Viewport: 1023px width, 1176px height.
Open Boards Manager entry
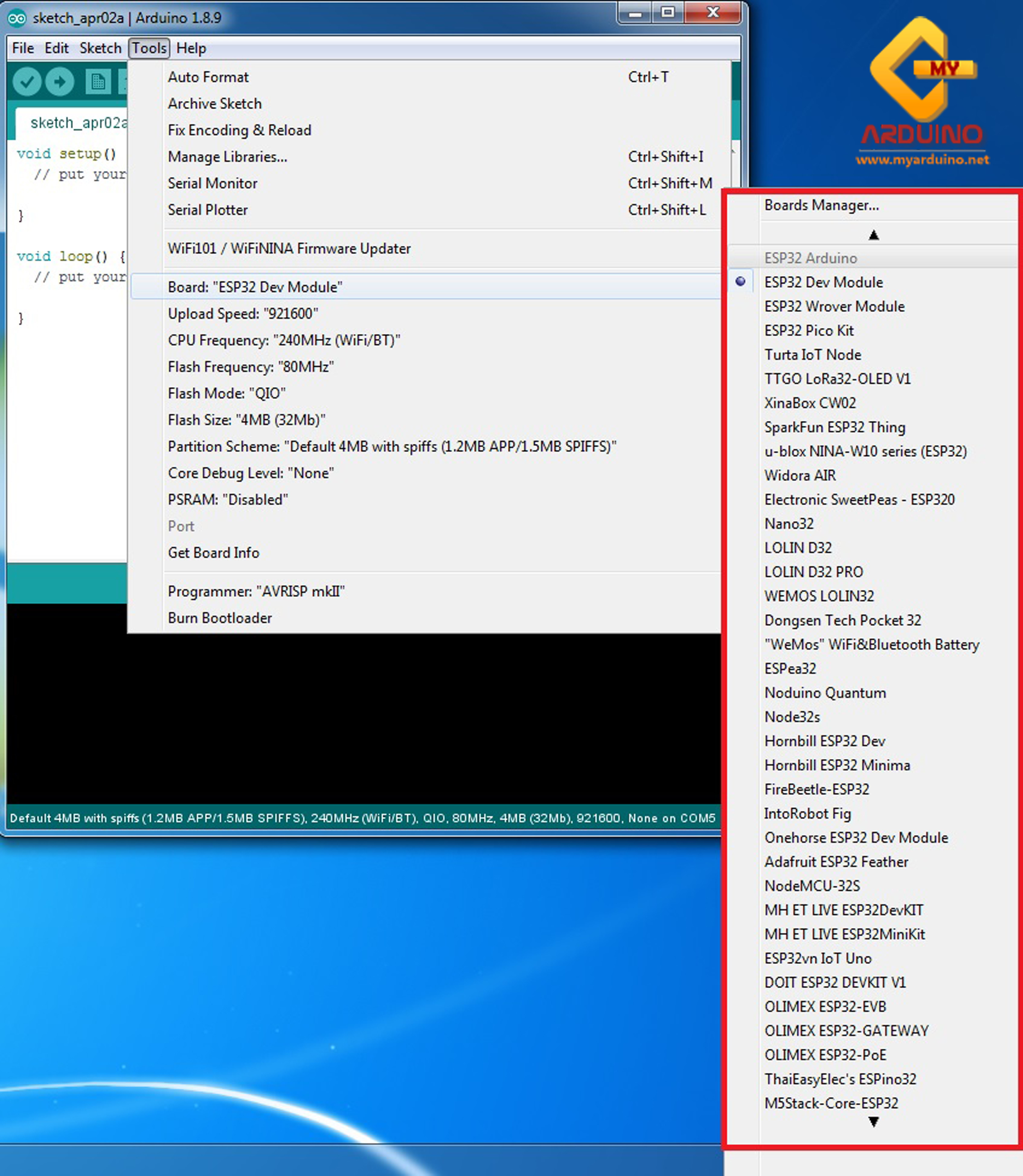pyautogui.click(x=821, y=205)
